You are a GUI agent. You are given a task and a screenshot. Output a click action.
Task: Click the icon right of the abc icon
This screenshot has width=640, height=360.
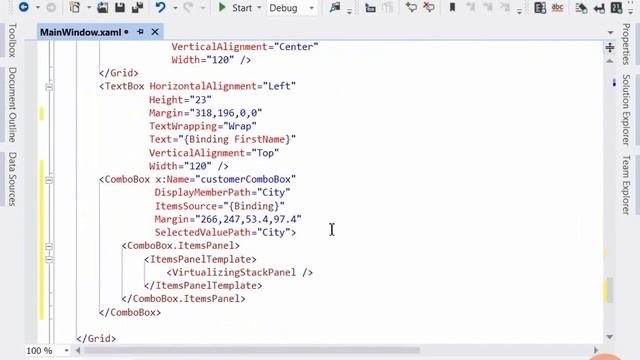581,7
